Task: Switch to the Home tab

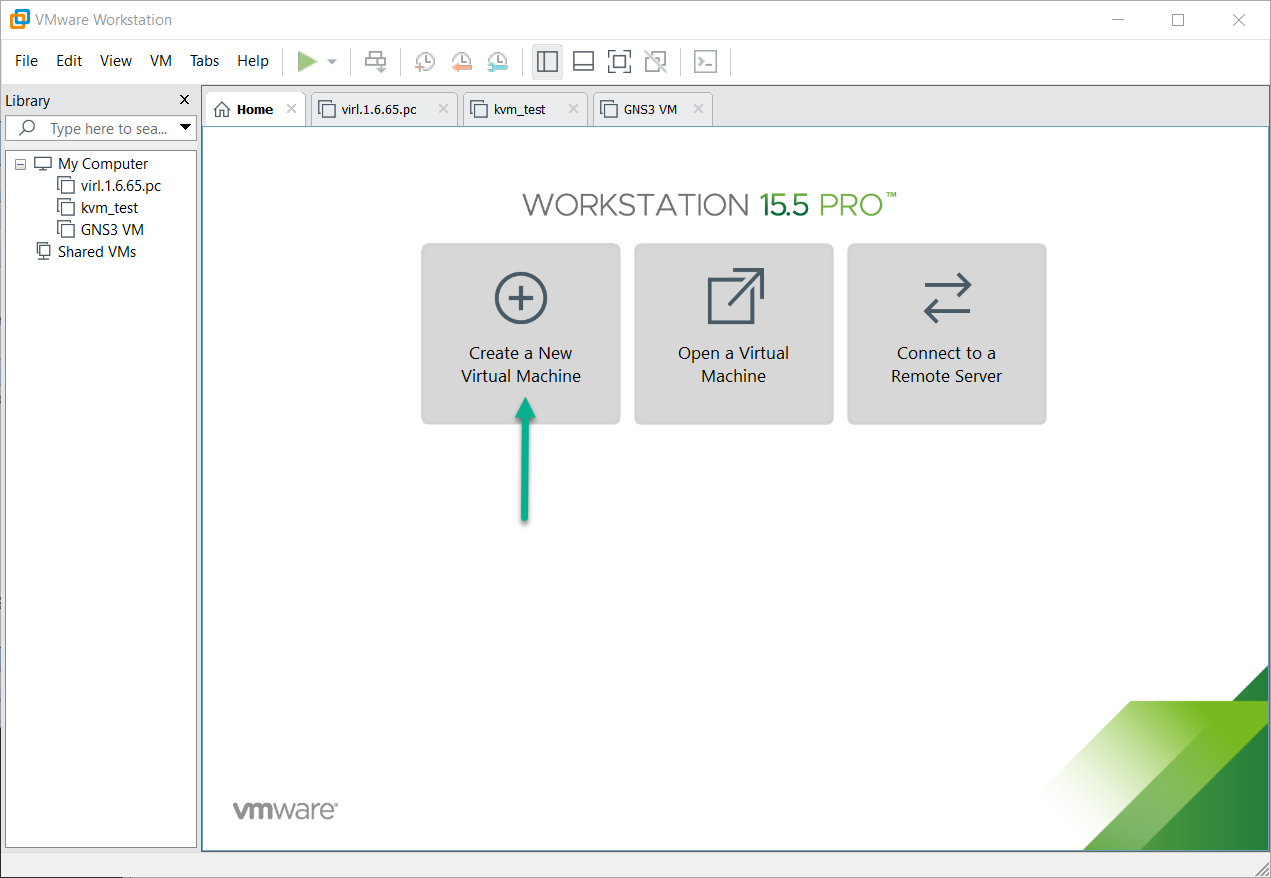Action: 254,110
